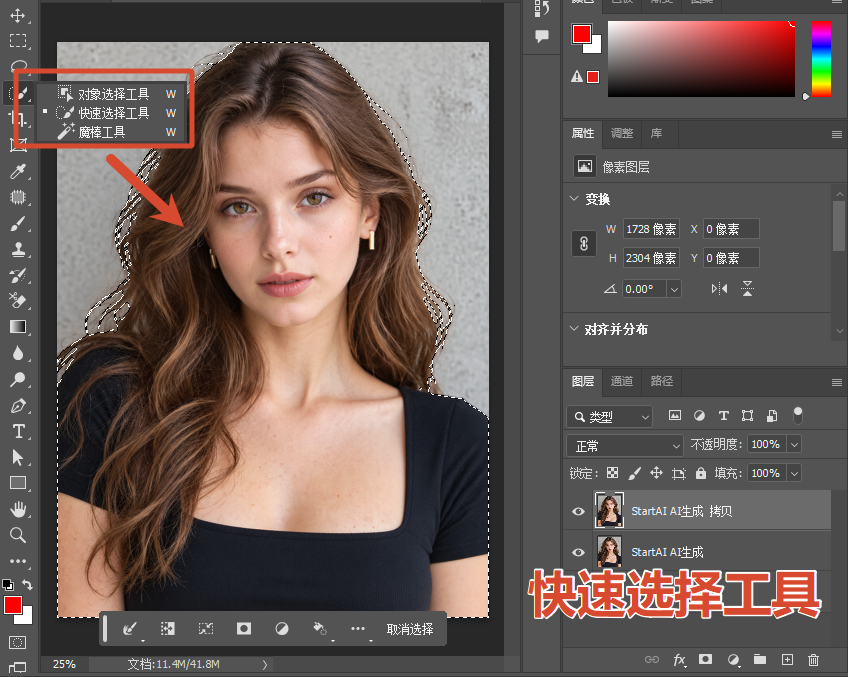848x677 pixels.
Task: Select the Horizontal Type tool
Action: click(x=17, y=431)
